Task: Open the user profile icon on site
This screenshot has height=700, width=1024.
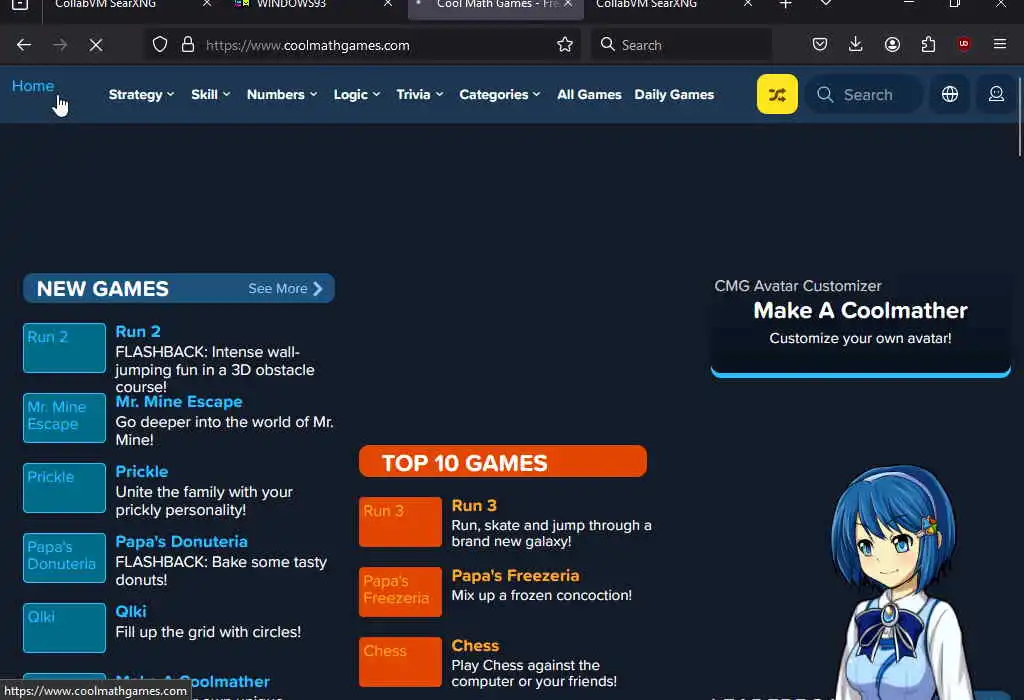Action: tap(997, 94)
